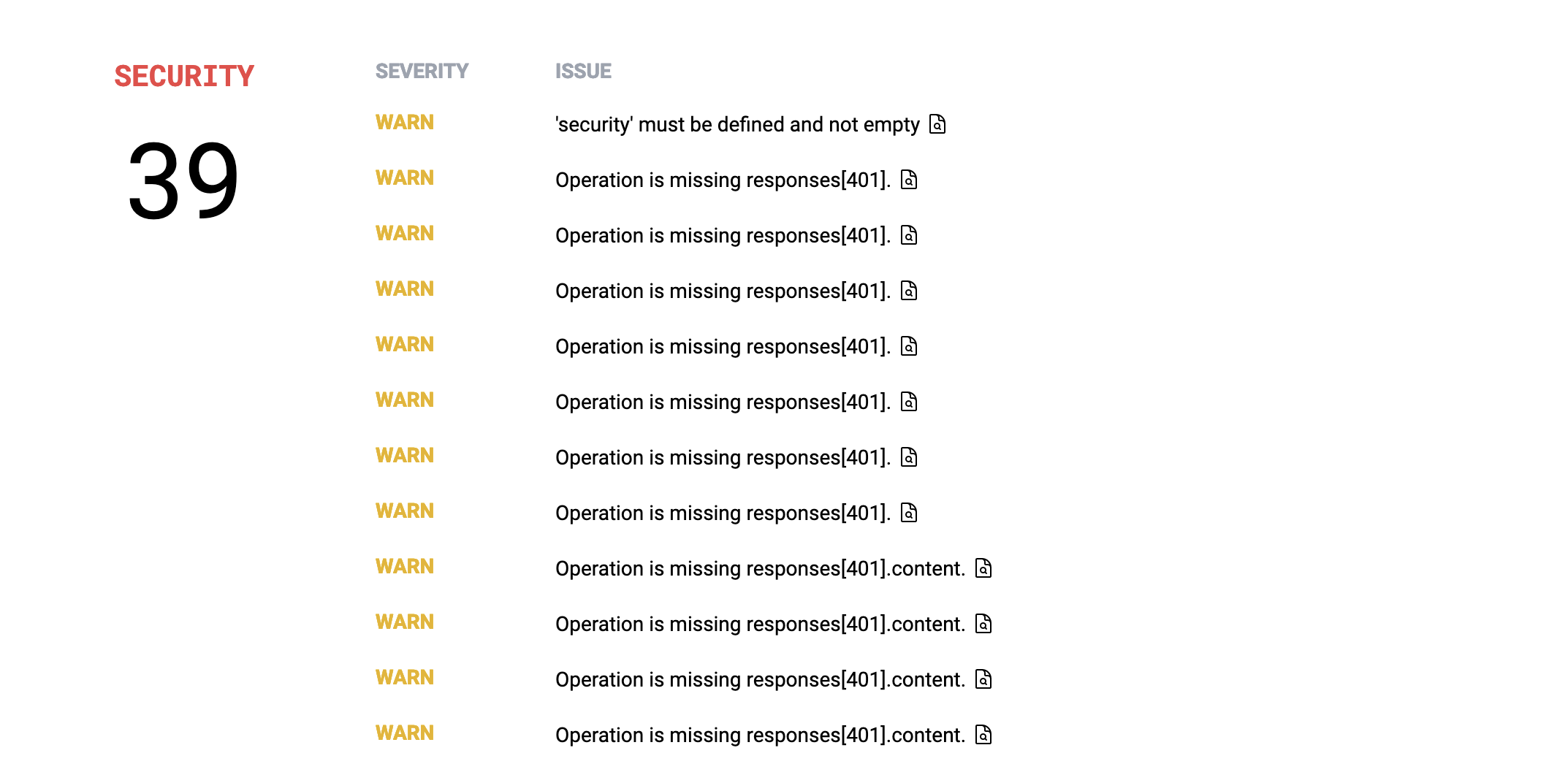Click WARN label of the 'security' issue
The height and width of the screenshot is (764, 1568).
point(405,122)
